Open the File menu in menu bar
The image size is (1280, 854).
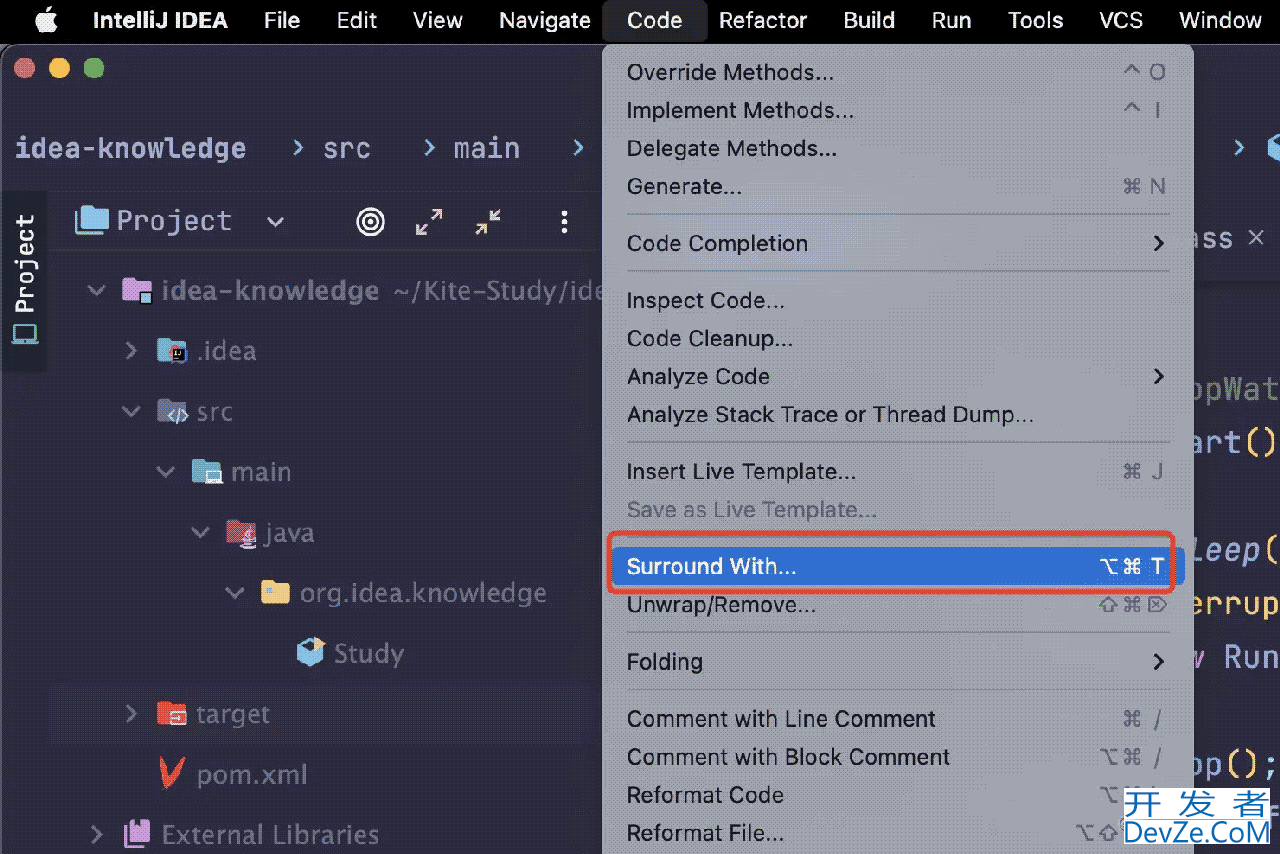point(282,20)
